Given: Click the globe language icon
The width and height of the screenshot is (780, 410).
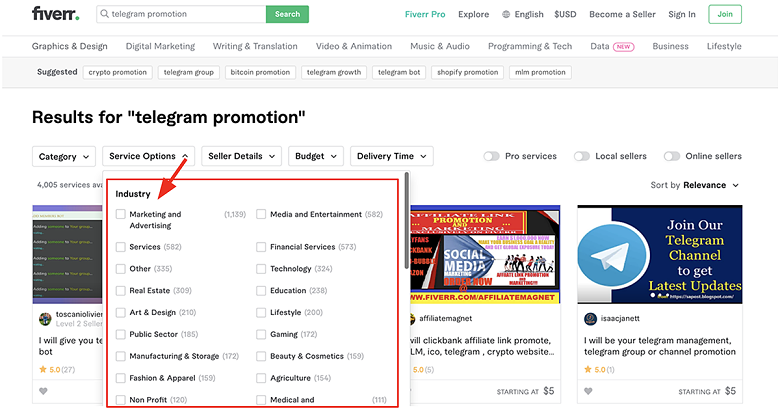Looking at the screenshot, I should pyautogui.click(x=506, y=14).
